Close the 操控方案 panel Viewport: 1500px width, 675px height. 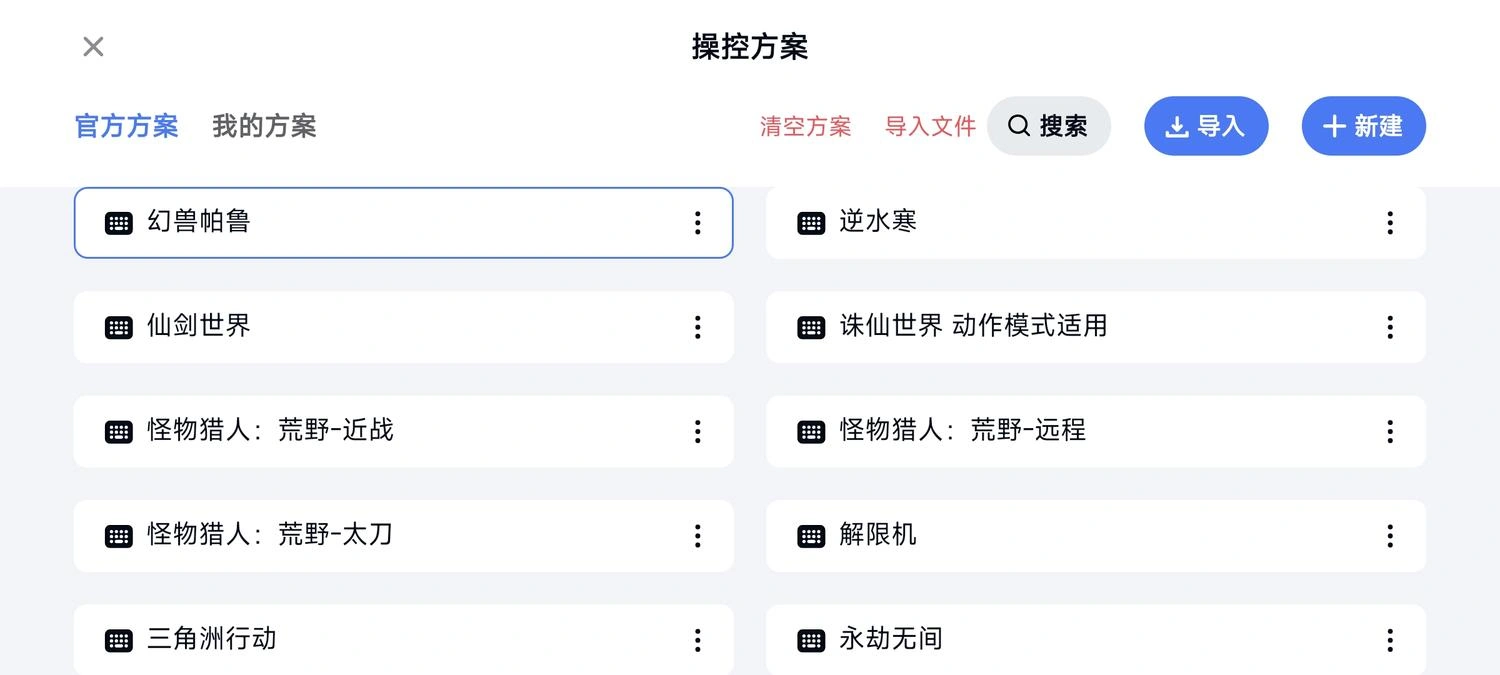[x=93, y=46]
